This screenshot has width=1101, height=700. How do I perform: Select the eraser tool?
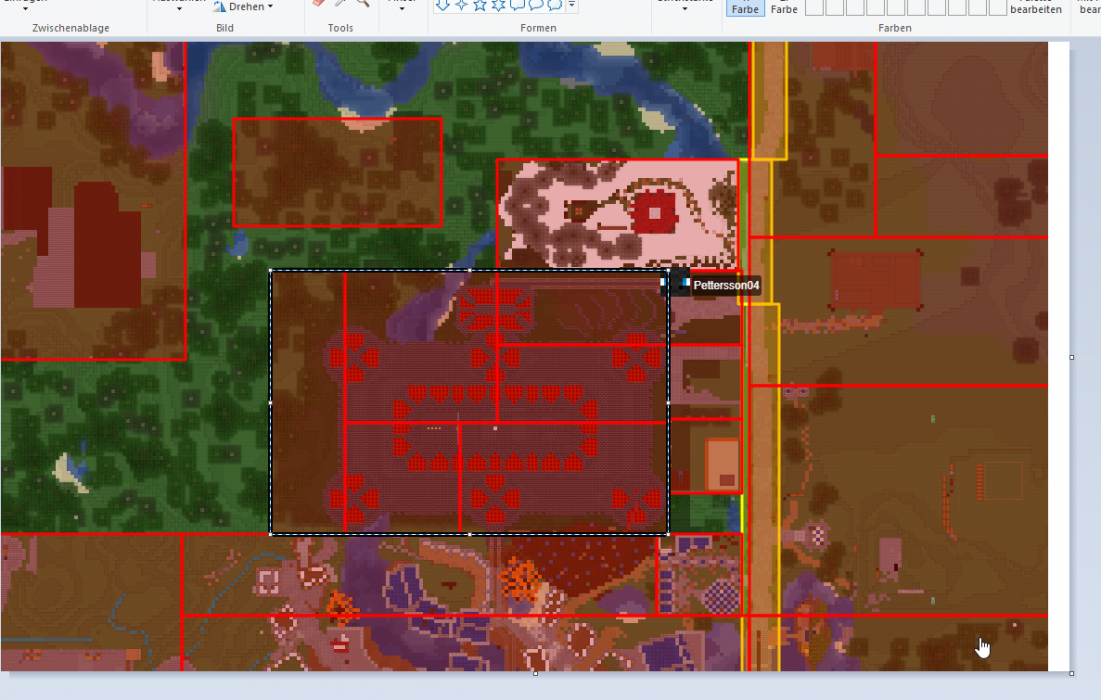coord(319,3)
